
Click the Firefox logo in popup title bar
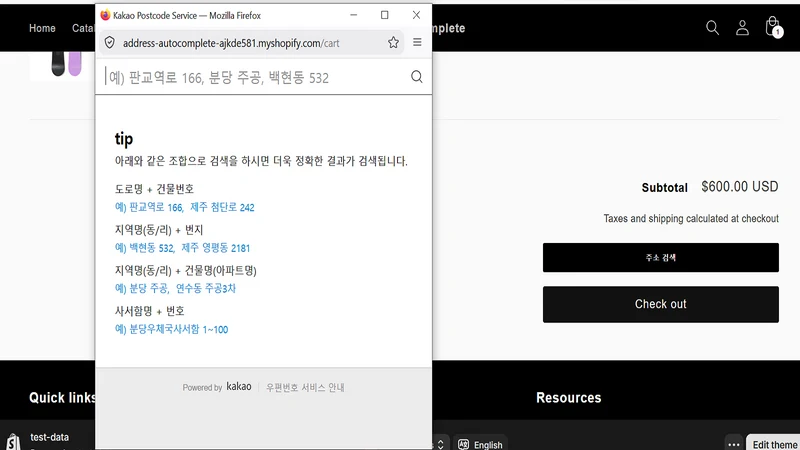pyautogui.click(x=105, y=15)
